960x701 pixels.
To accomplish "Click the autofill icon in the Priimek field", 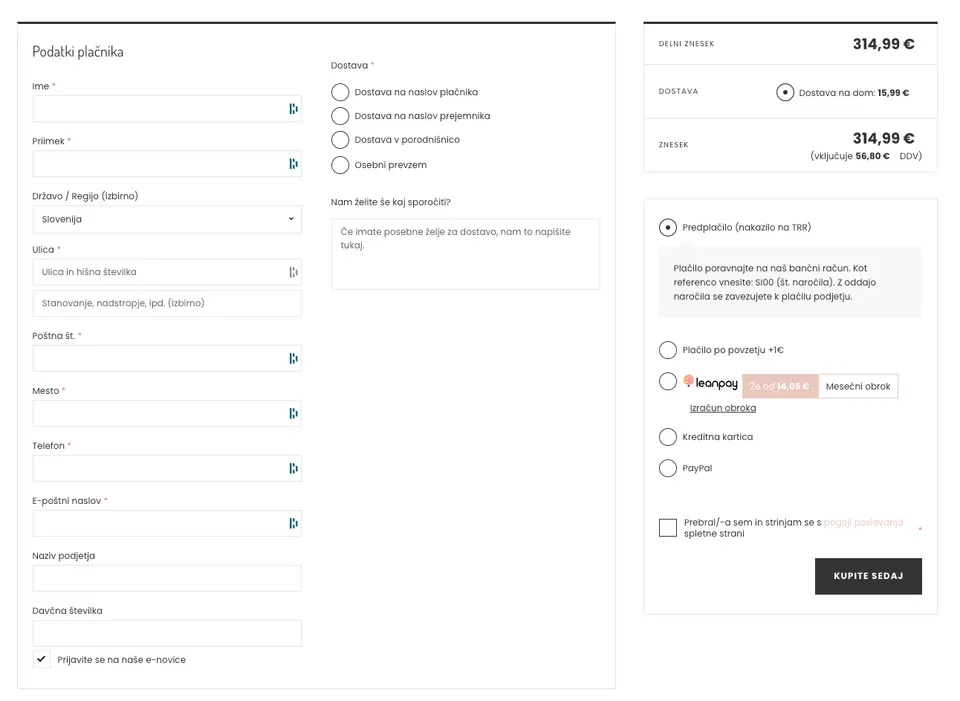I will [294, 164].
